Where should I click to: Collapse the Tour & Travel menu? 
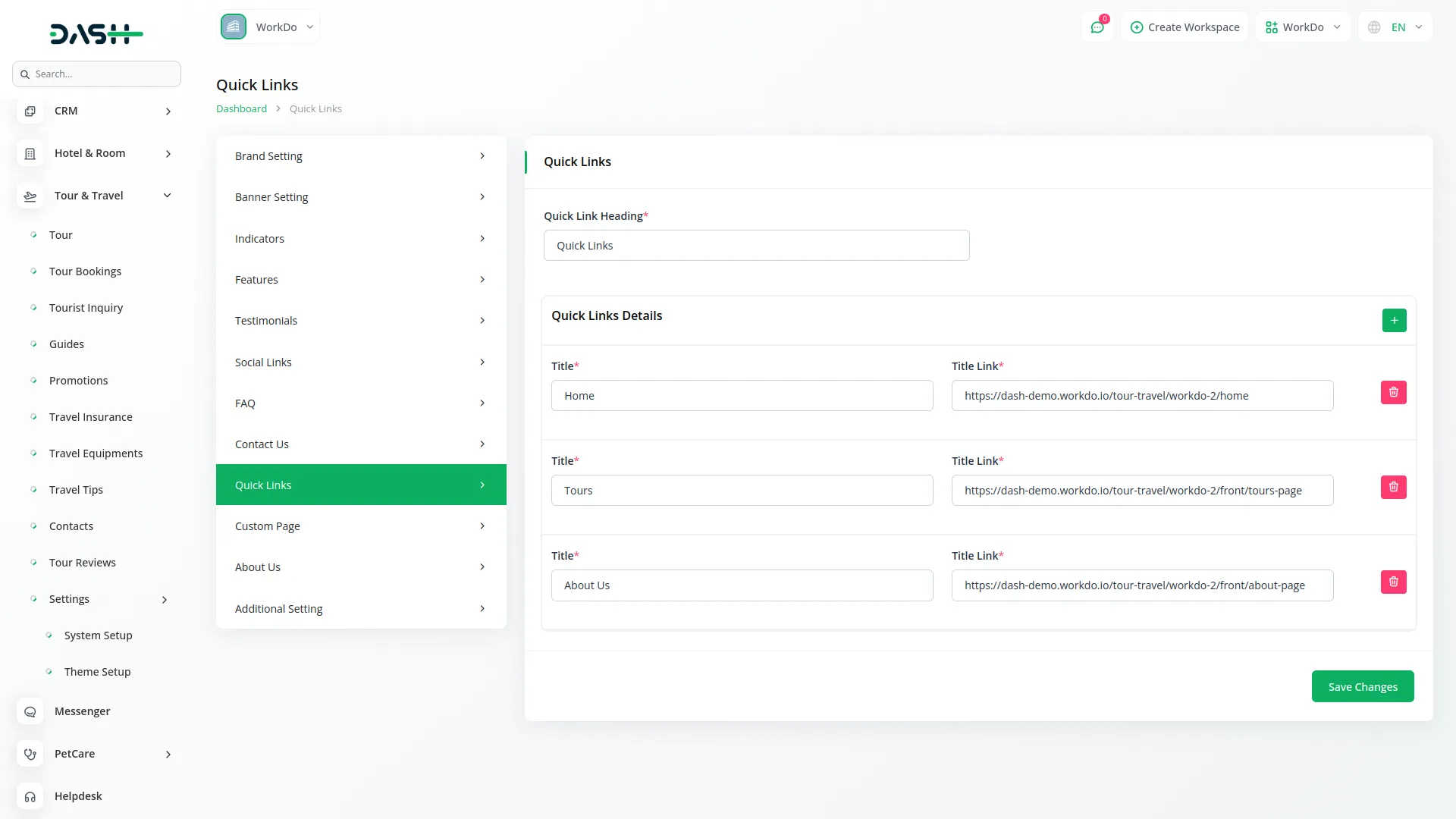click(167, 196)
